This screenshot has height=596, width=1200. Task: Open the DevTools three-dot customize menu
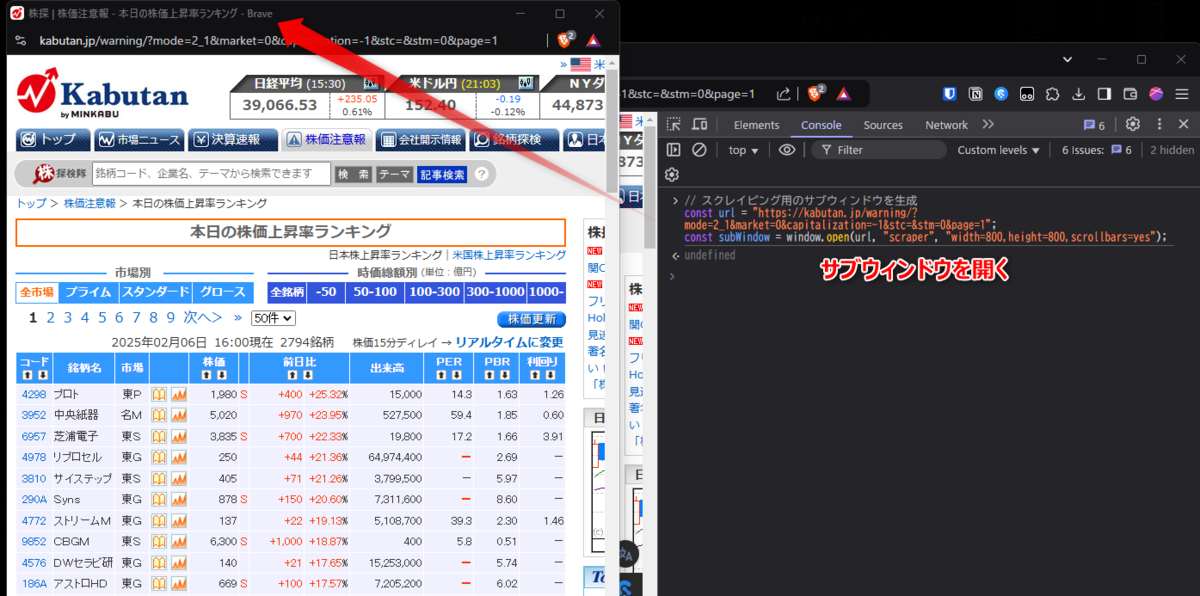1159,125
